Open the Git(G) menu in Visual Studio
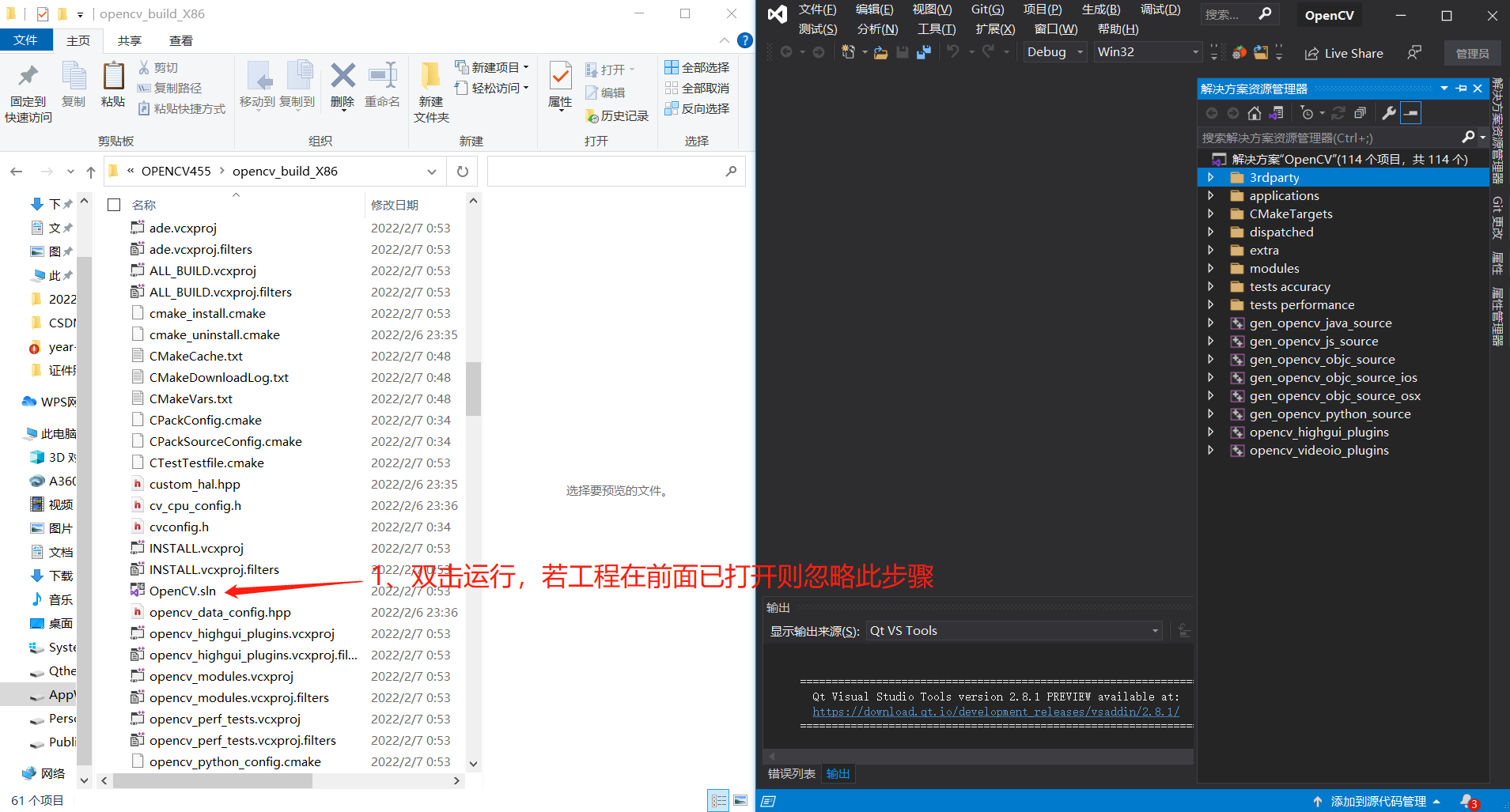Screen dimensions: 1510x812 987,9
